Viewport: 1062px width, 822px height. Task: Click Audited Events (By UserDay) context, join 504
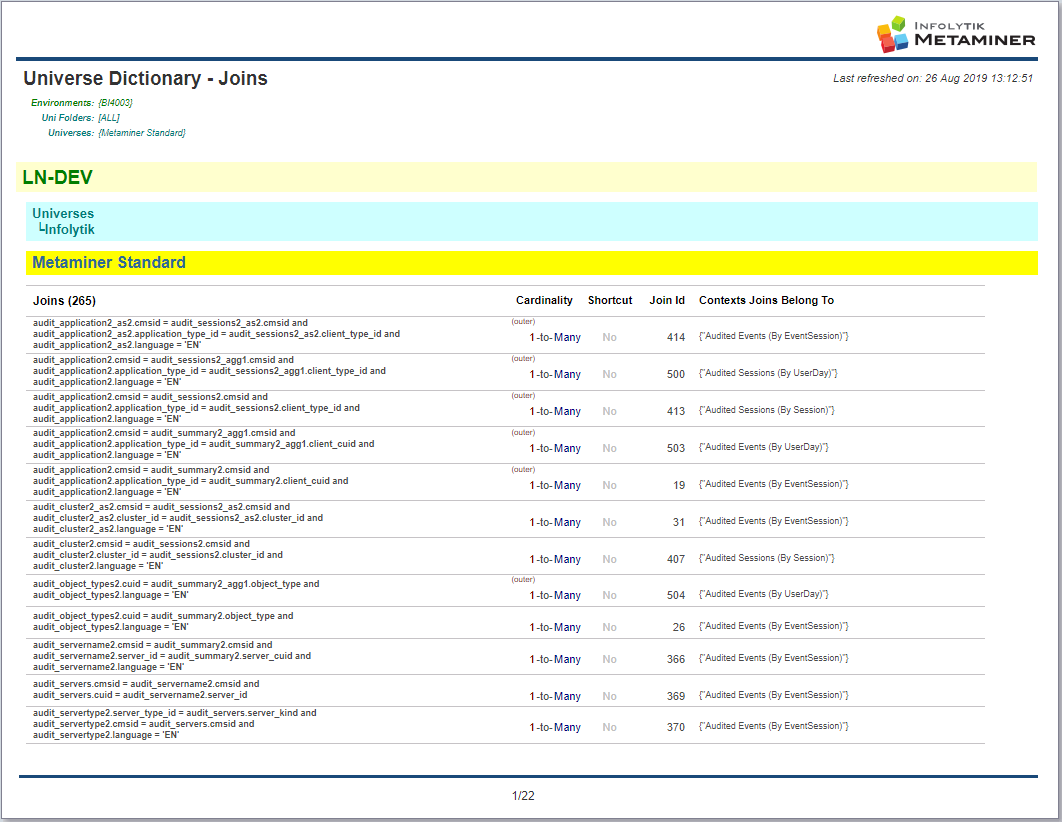763,594
